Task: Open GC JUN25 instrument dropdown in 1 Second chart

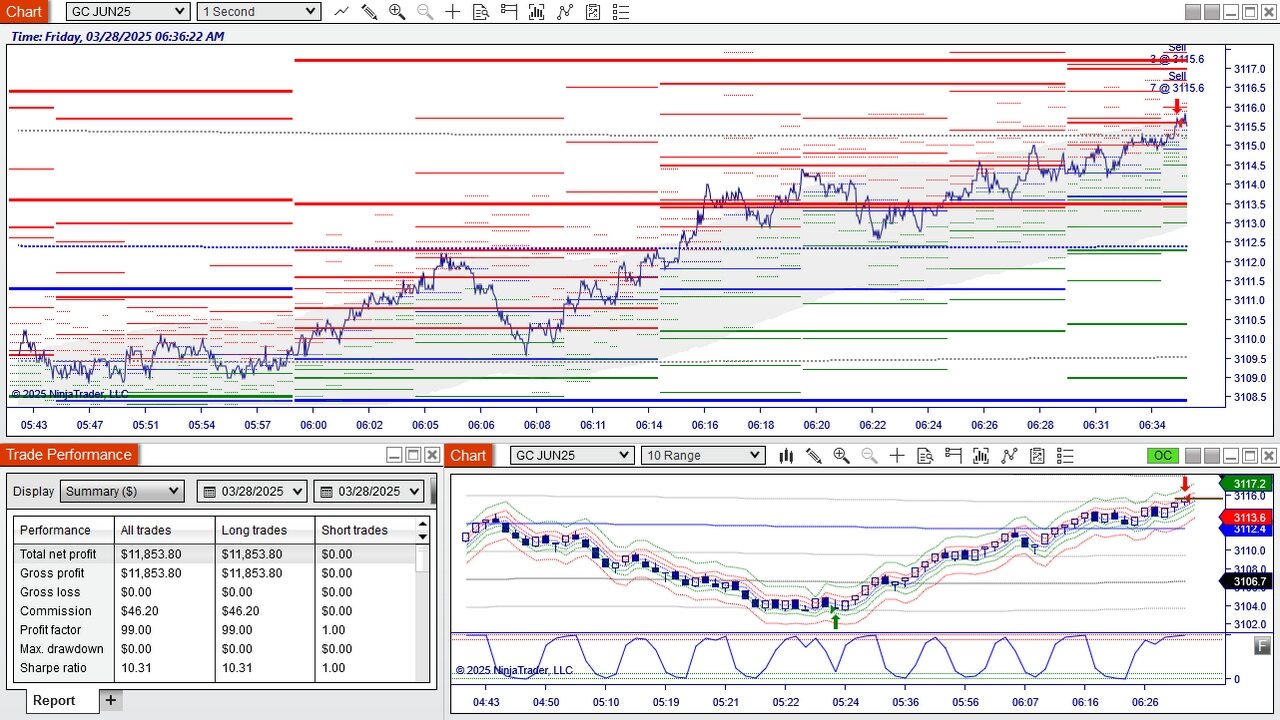Action: click(128, 12)
